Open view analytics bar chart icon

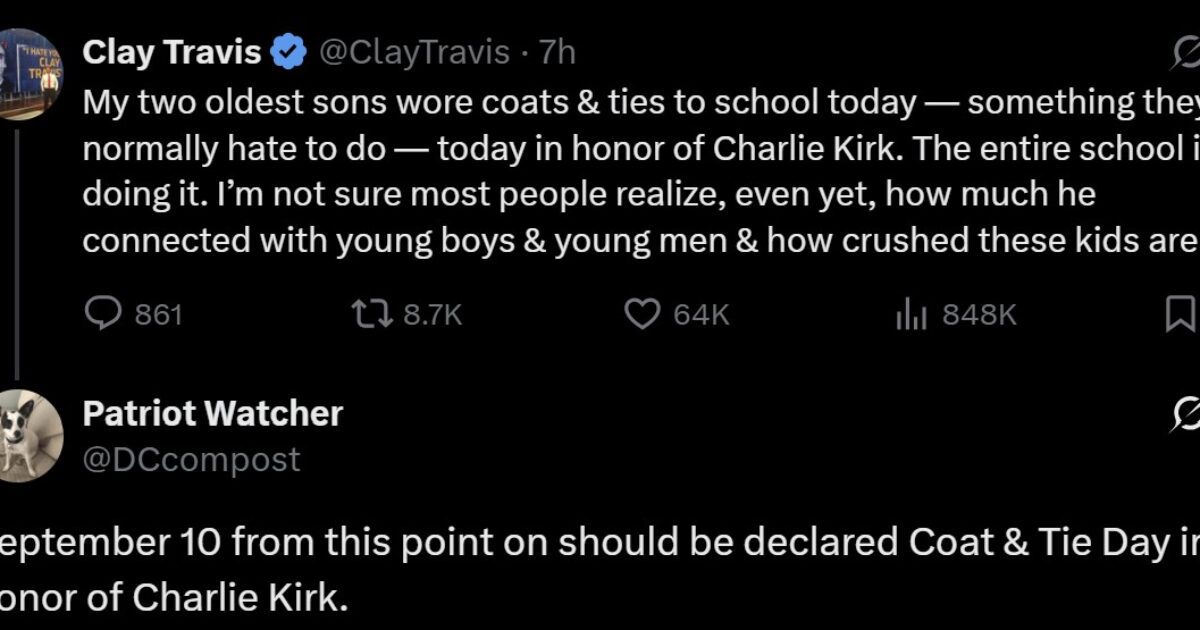912,315
